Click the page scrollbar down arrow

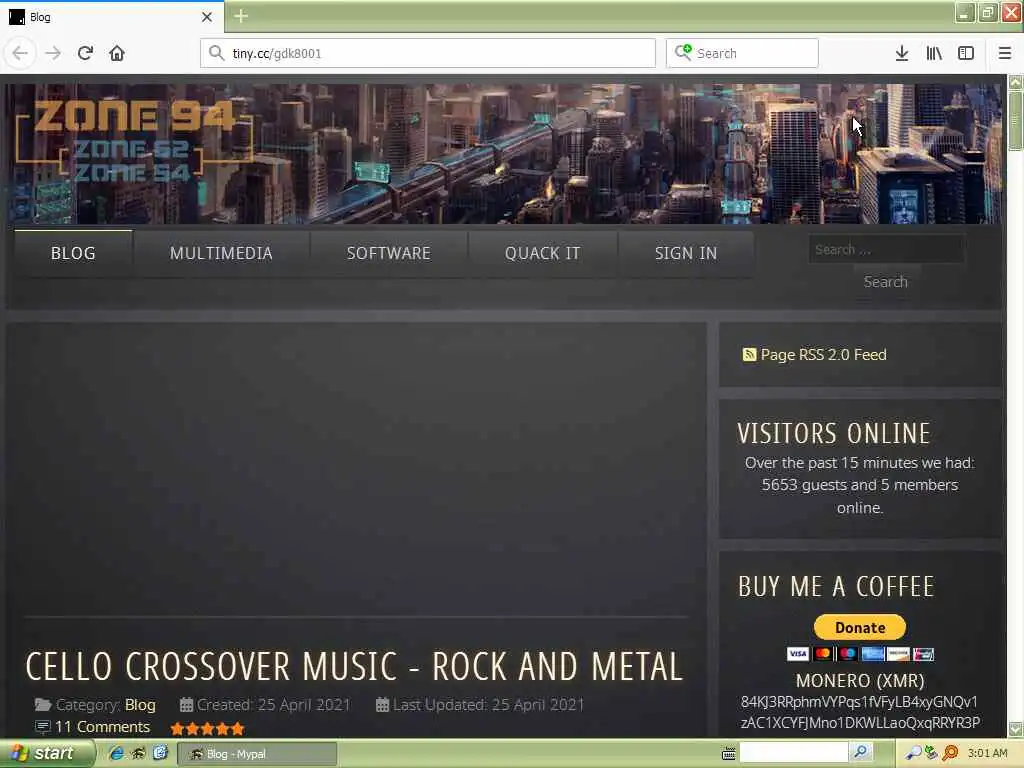click(x=1015, y=729)
